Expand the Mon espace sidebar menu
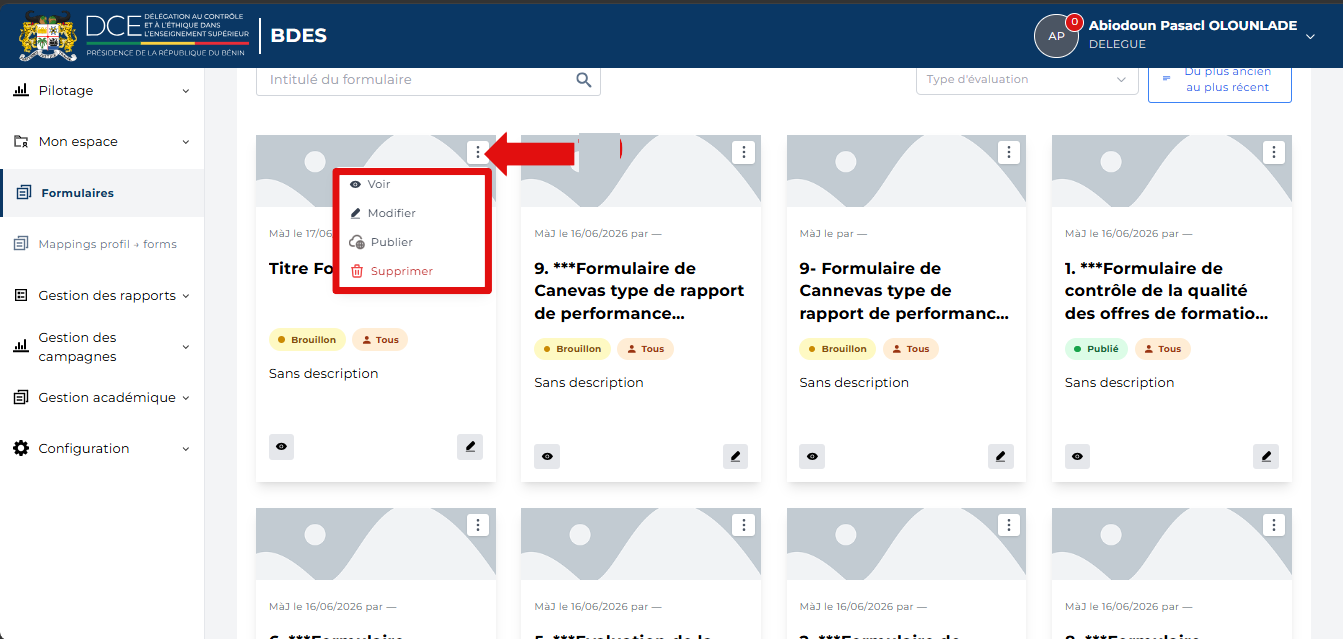The width and height of the screenshot is (1343, 639). 102,142
